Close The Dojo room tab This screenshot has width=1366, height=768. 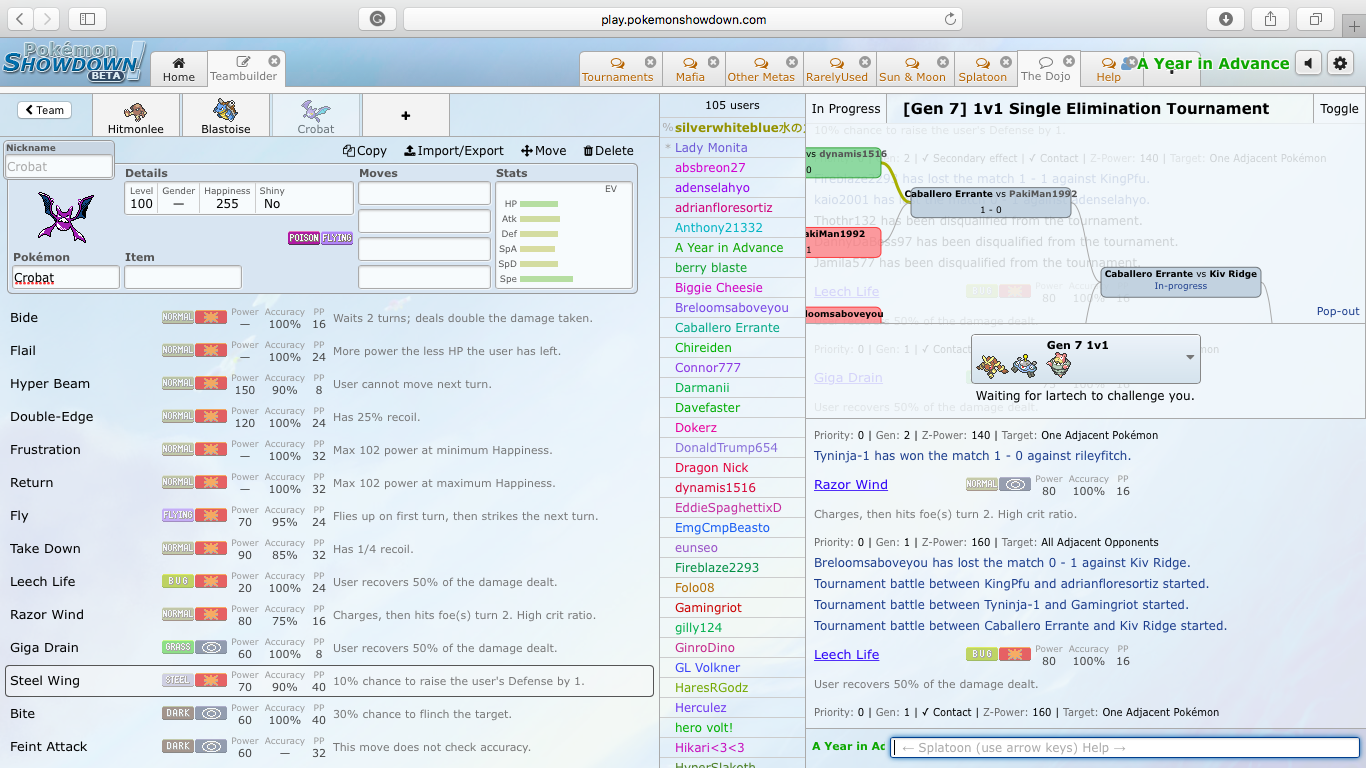1069,61
